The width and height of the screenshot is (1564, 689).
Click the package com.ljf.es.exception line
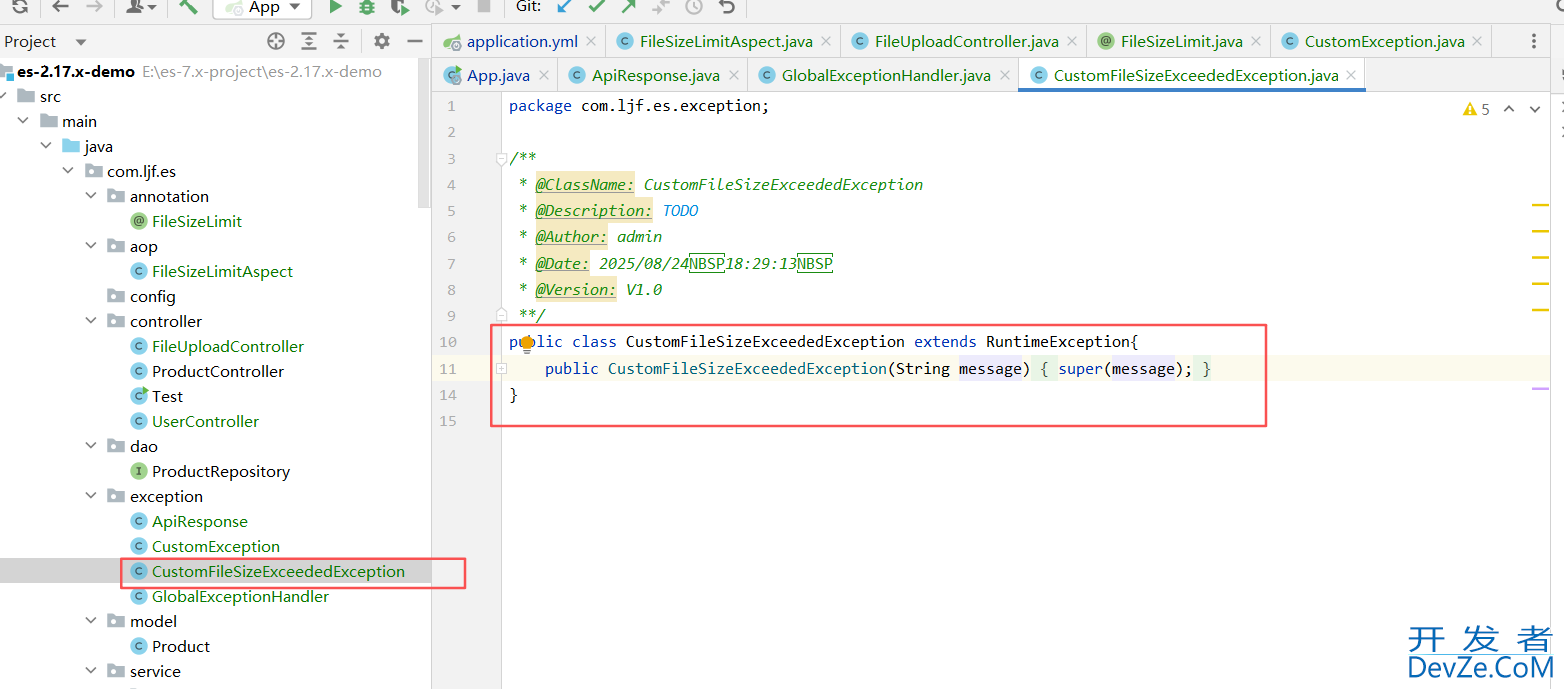639,106
